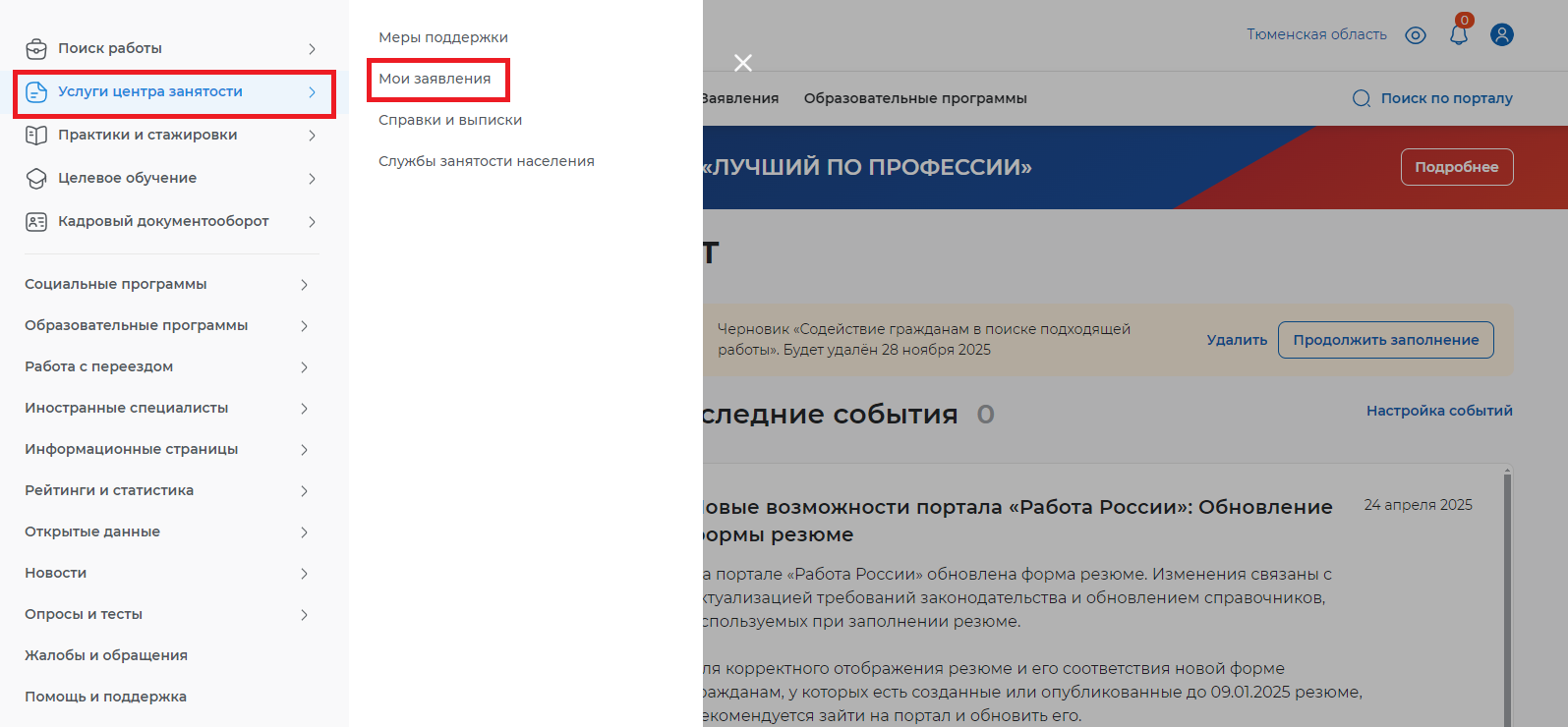Click the briefcase icon beside Поиск работы
This screenshot has height=727, width=1568.
tap(36, 48)
